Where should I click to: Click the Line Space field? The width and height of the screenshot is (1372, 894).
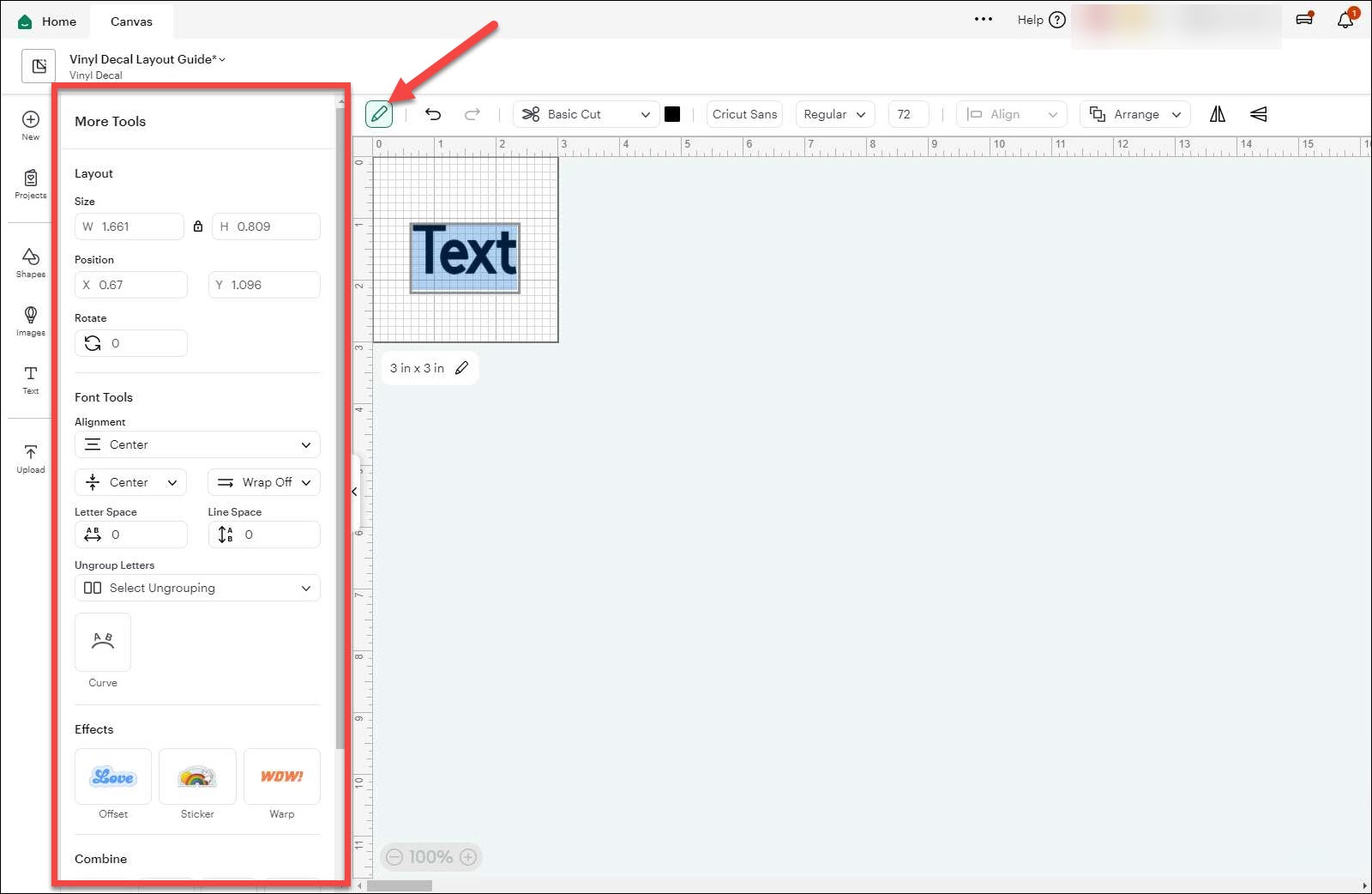click(x=264, y=535)
